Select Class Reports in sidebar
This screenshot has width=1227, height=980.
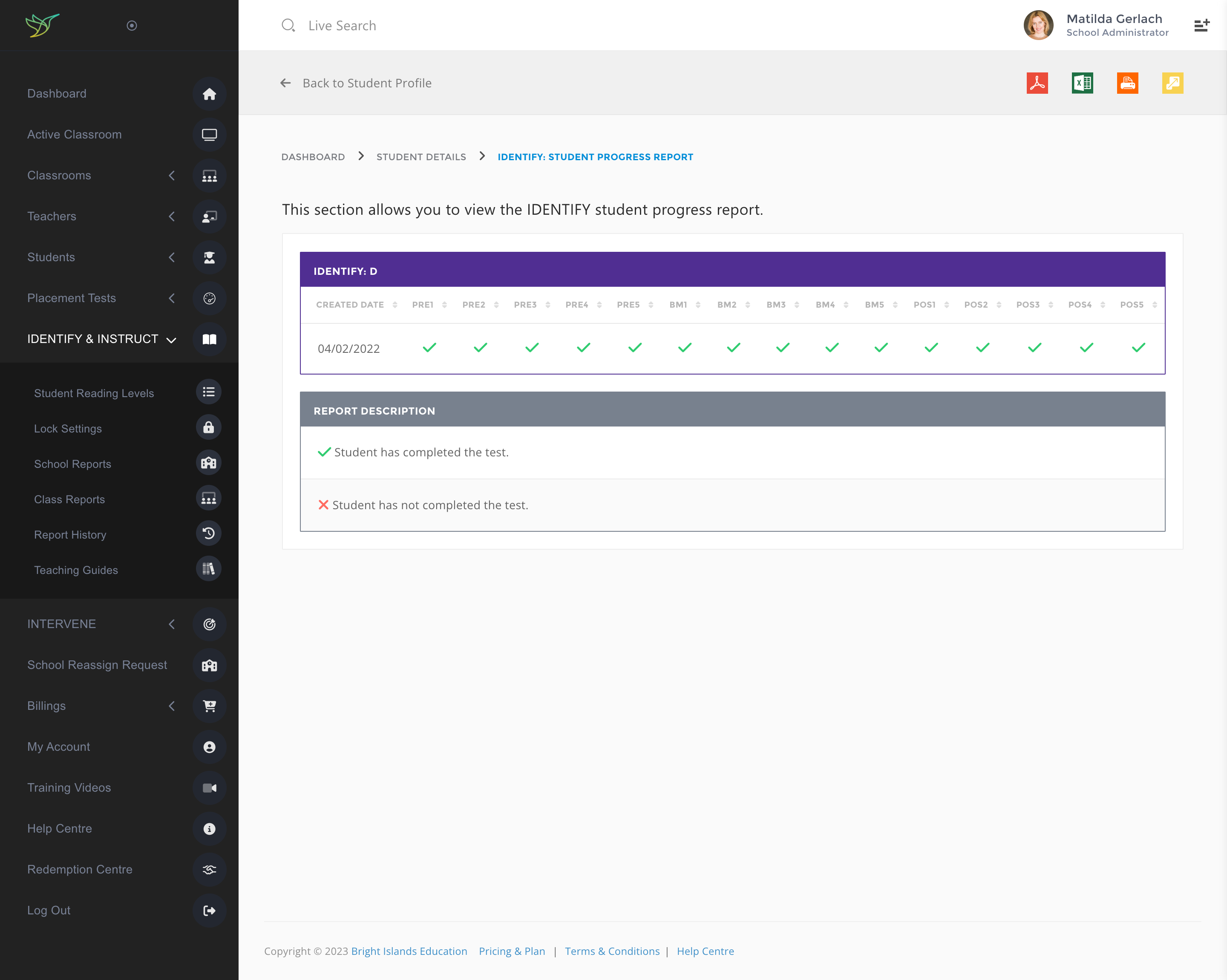pyautogui.click(x=69, y=499)
